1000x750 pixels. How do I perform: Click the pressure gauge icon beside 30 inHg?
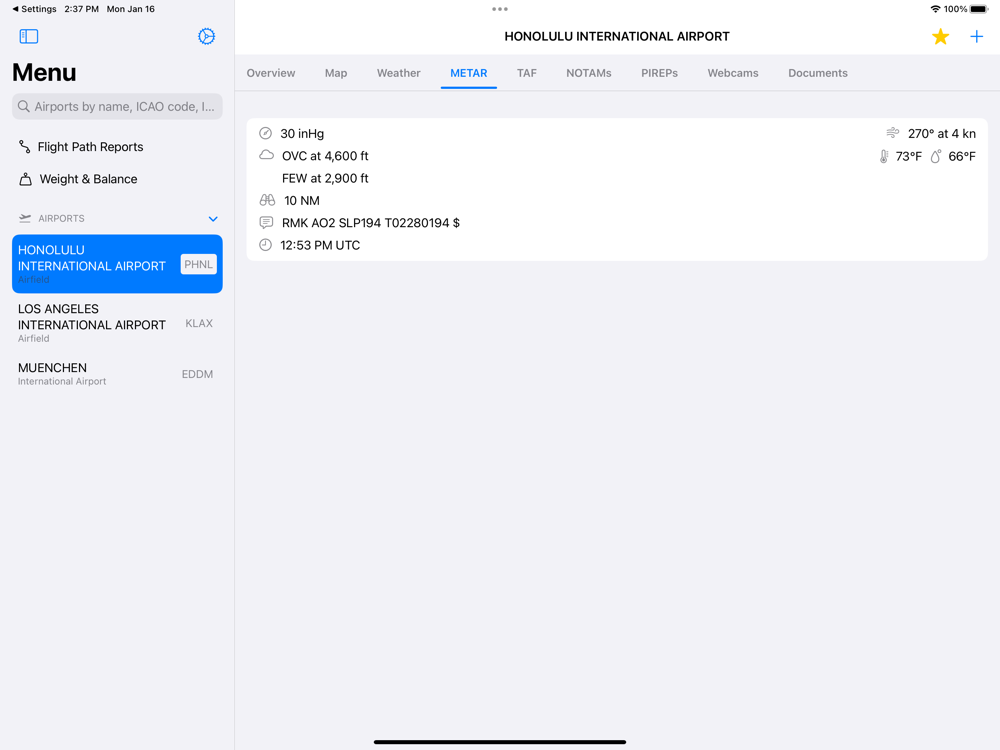[x=265, y=133]
